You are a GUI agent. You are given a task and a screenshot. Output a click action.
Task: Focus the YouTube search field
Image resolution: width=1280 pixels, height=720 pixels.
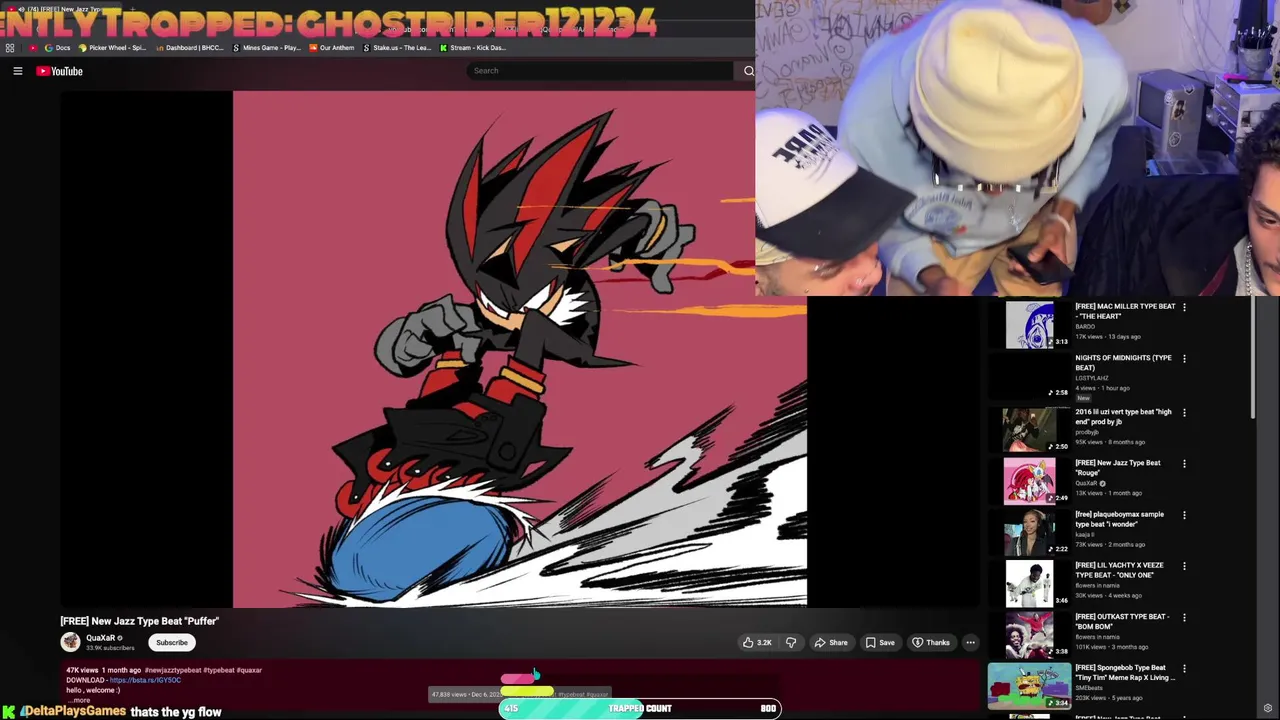[600, 71]
